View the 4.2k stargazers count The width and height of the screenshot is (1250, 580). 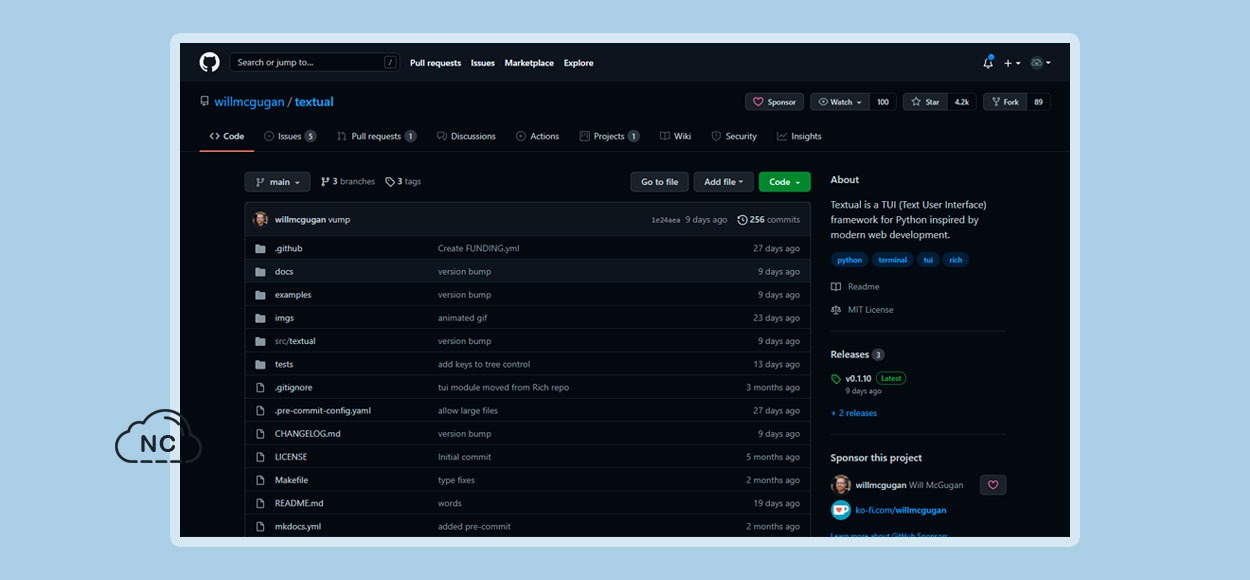click(x=962, y=102)
